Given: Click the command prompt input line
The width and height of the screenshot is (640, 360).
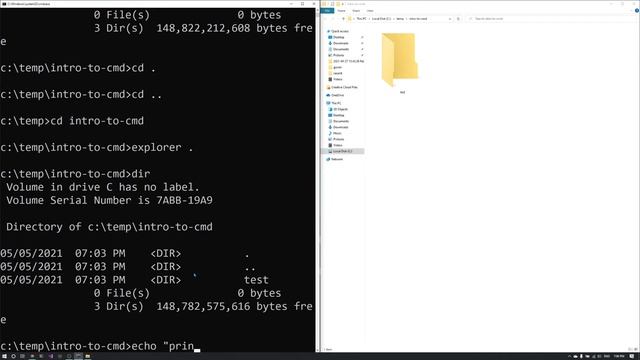Looking at the screenshot, I should coord(100,346).
